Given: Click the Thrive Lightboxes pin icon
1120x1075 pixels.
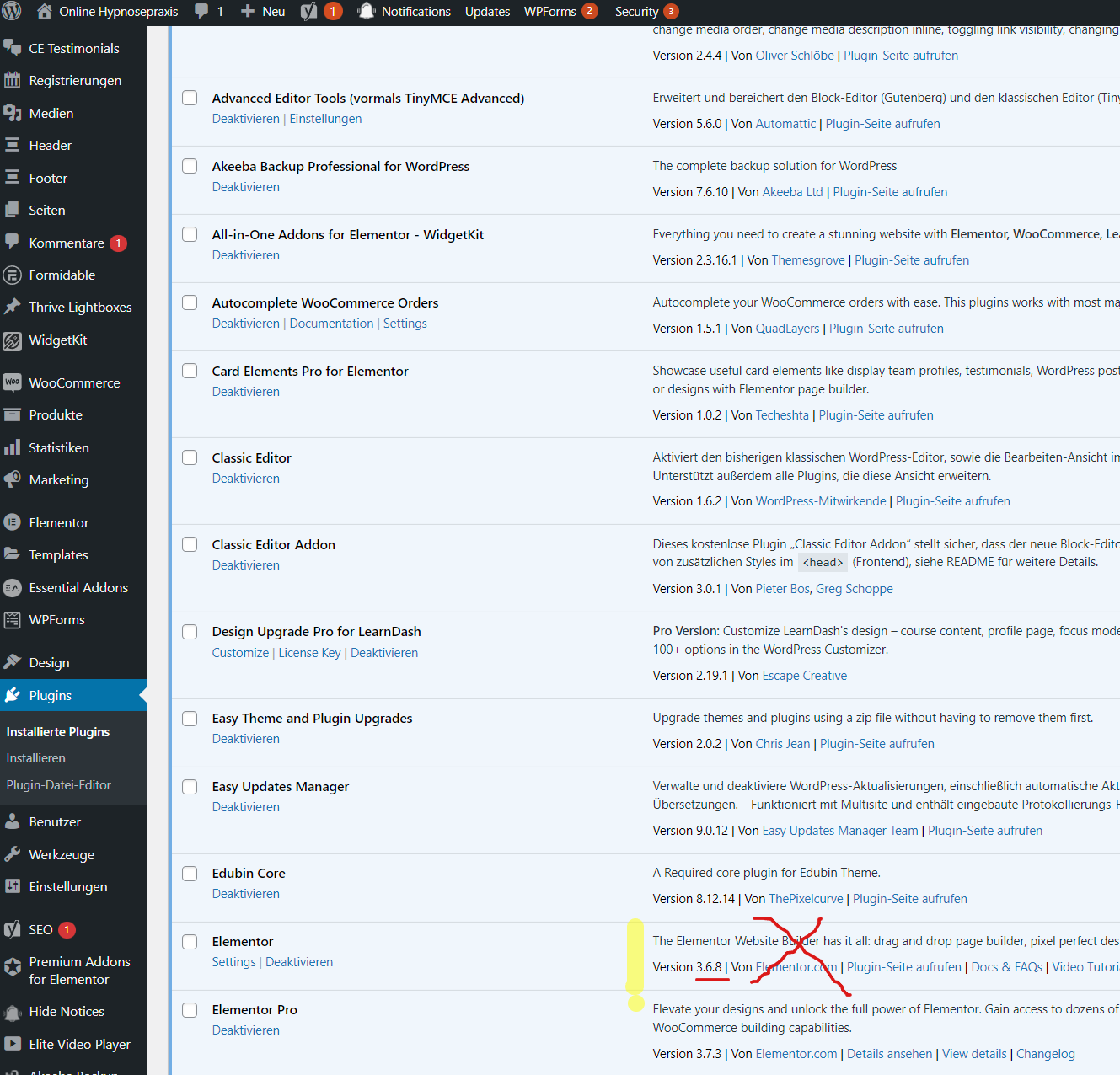Looking at the screenshot, I should [13, 307].
